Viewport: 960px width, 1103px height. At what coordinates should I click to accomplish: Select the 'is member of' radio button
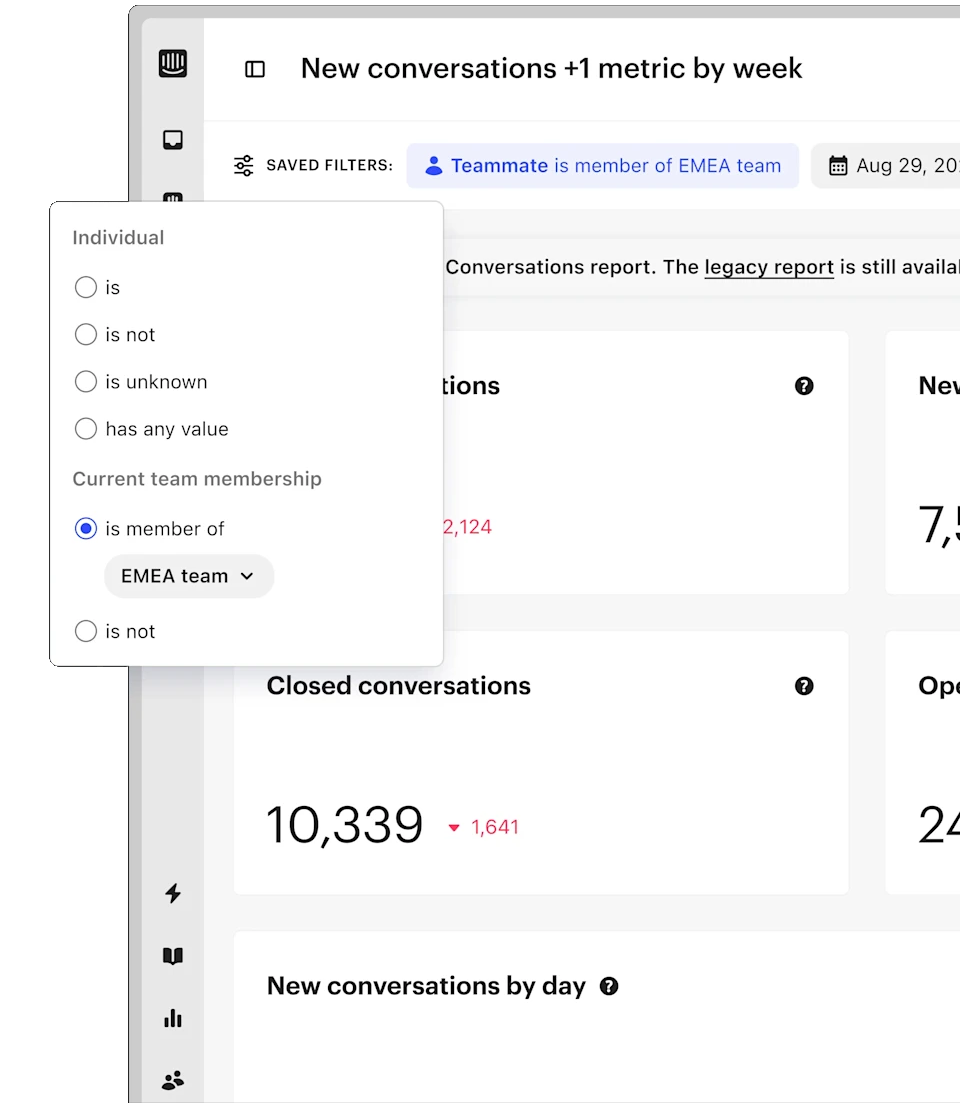coord(86,529)
